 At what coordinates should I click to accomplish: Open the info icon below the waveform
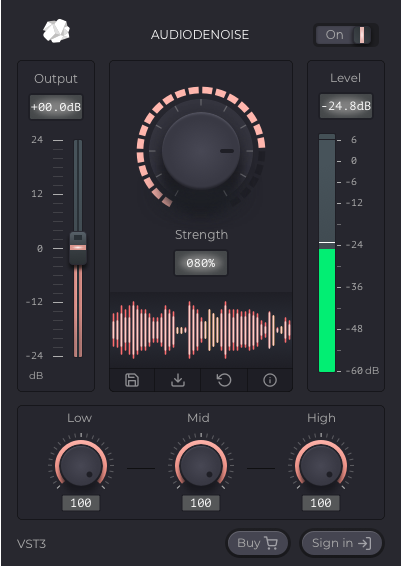coord(270,380)
